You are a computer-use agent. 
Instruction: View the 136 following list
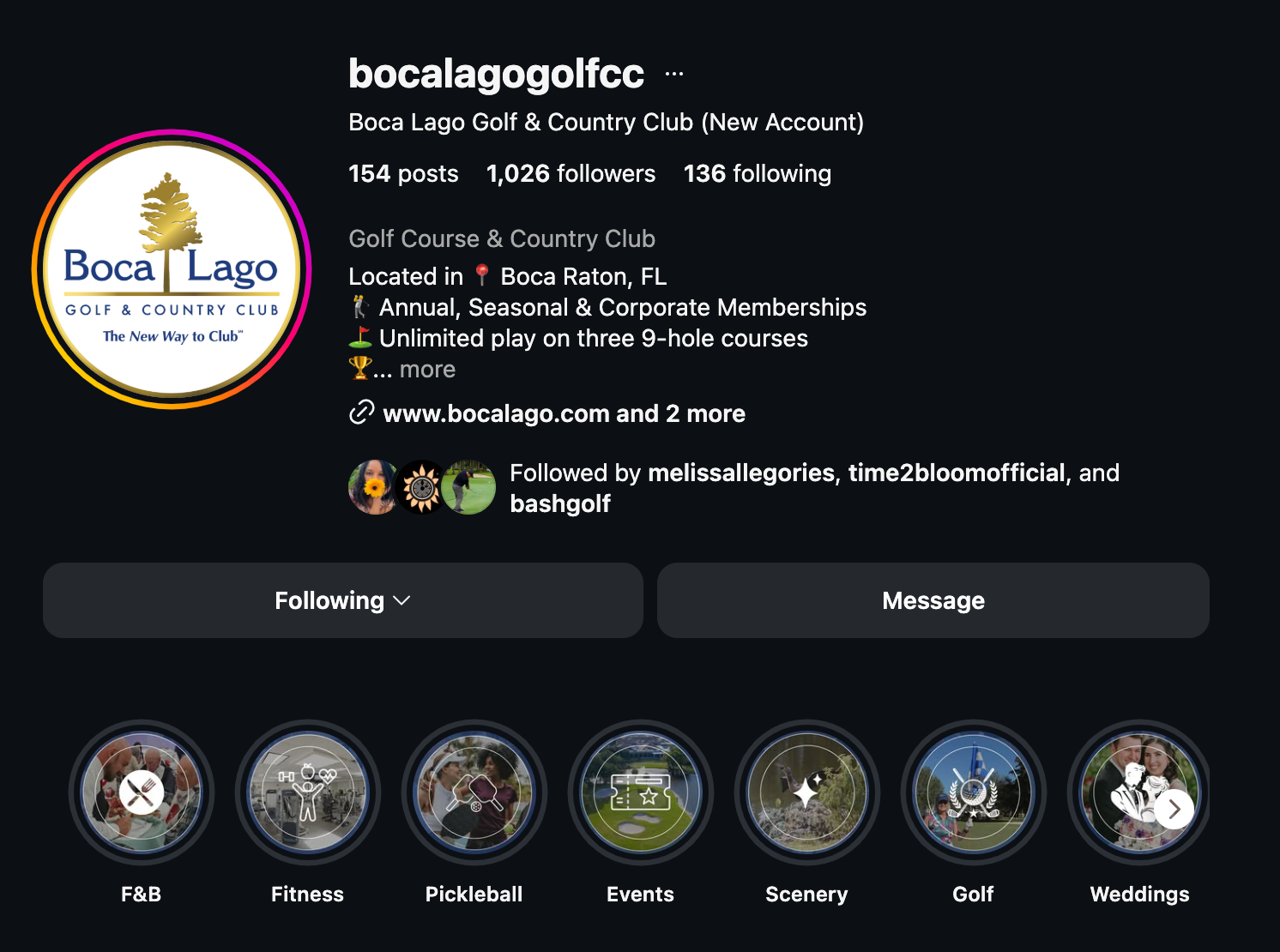pos(758,174)
